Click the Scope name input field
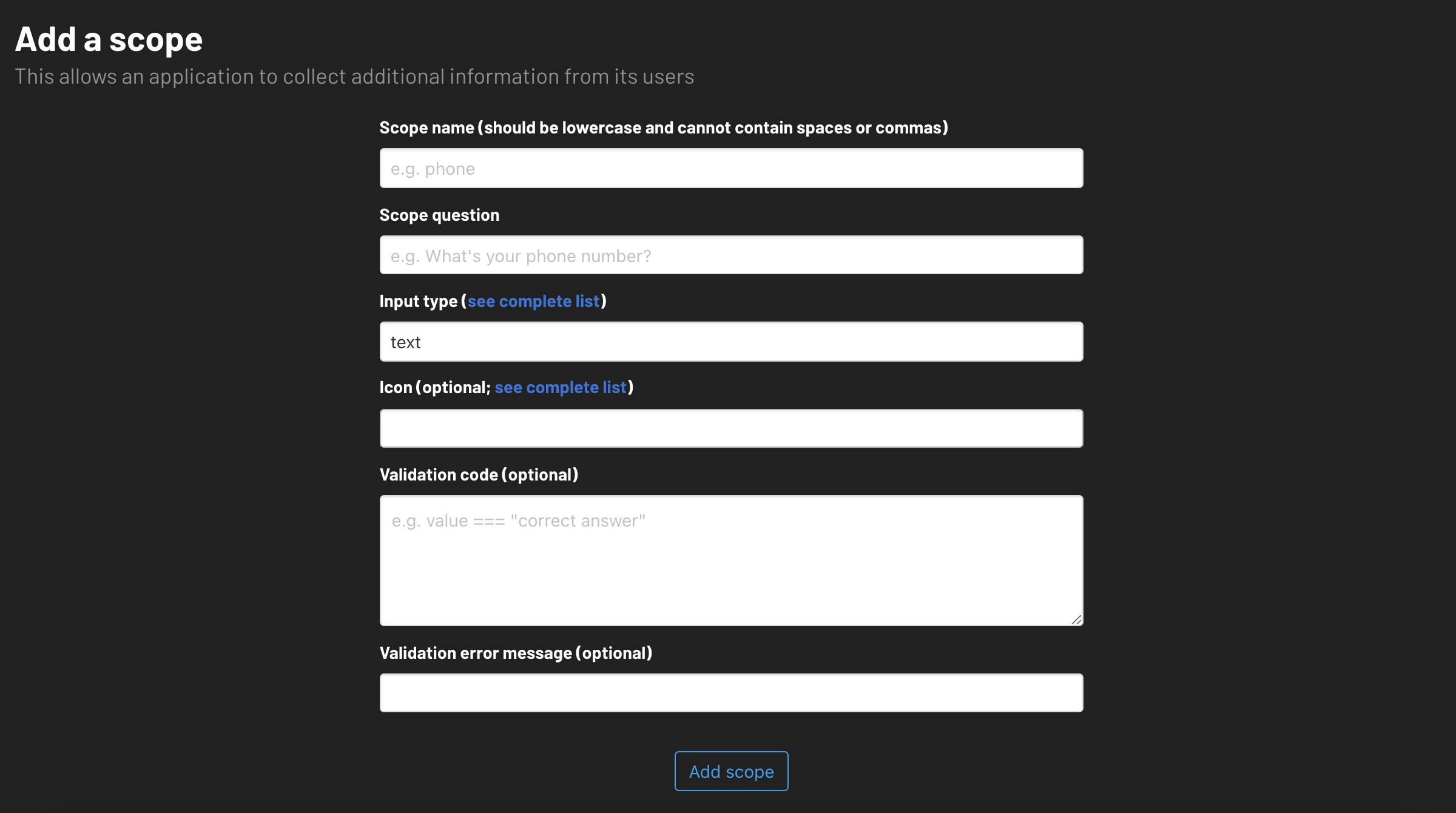Screen dimensions: 1456x813 click(x=731, y=168)
